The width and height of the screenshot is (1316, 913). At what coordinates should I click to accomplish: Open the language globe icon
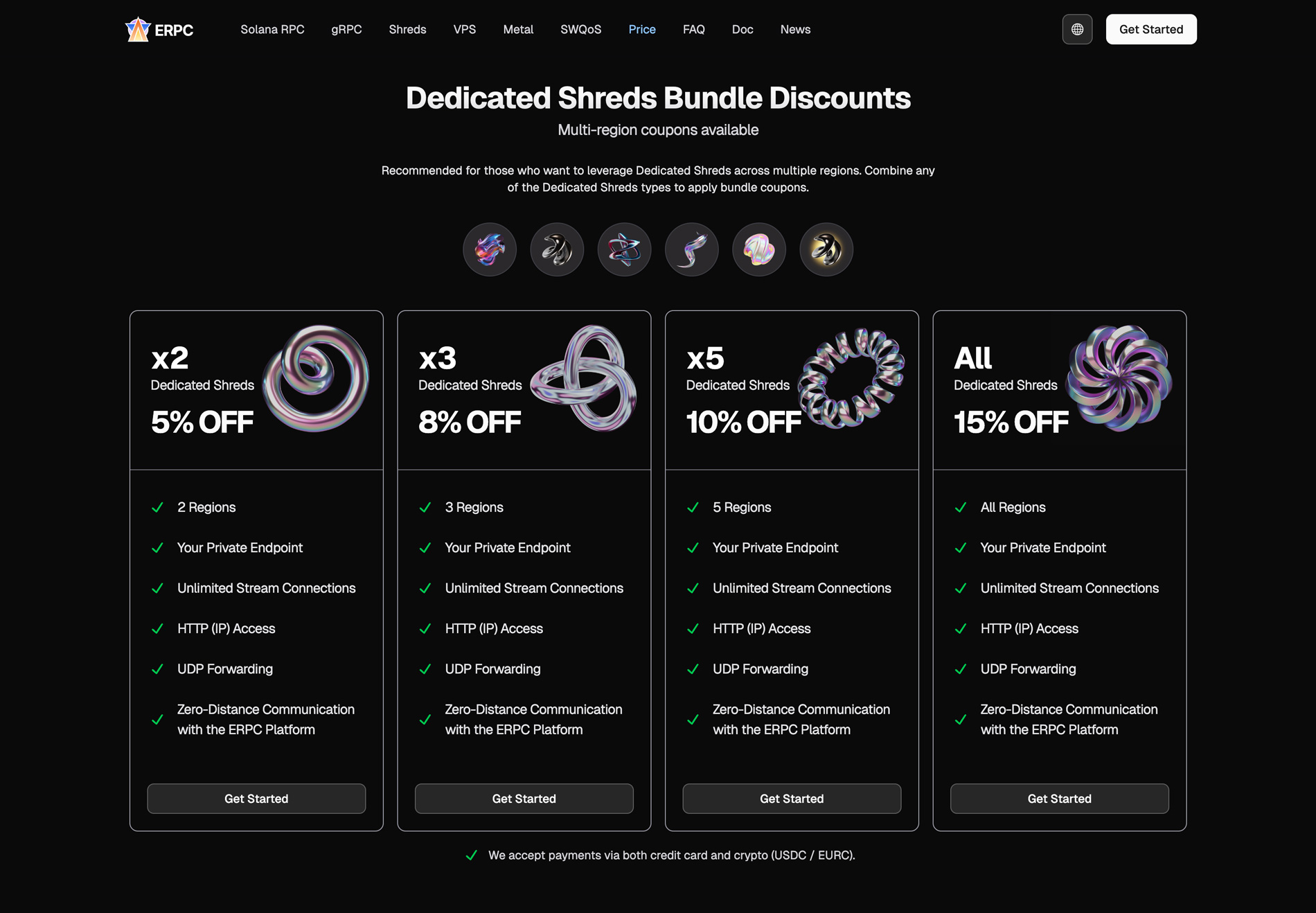click(1077, 29)
